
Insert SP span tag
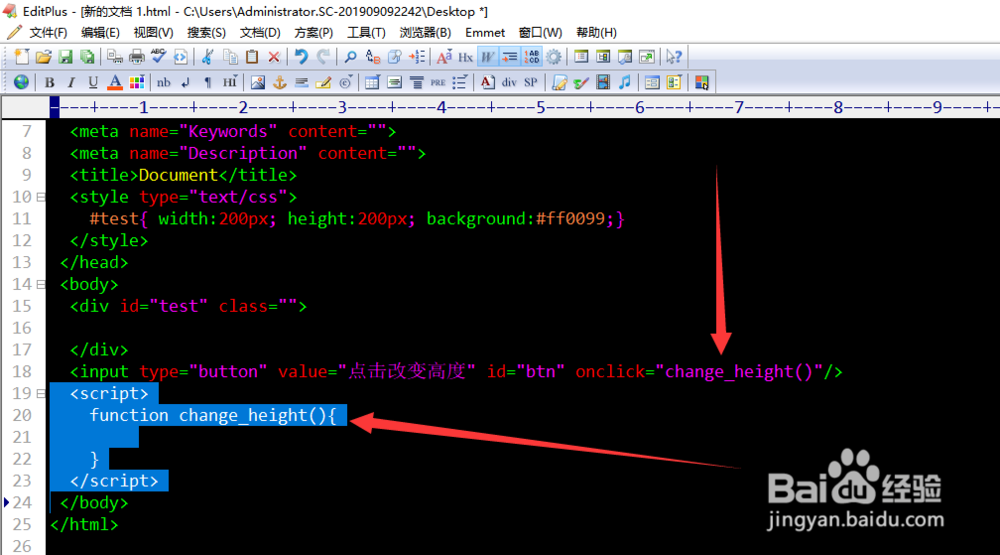pos(531,82)
